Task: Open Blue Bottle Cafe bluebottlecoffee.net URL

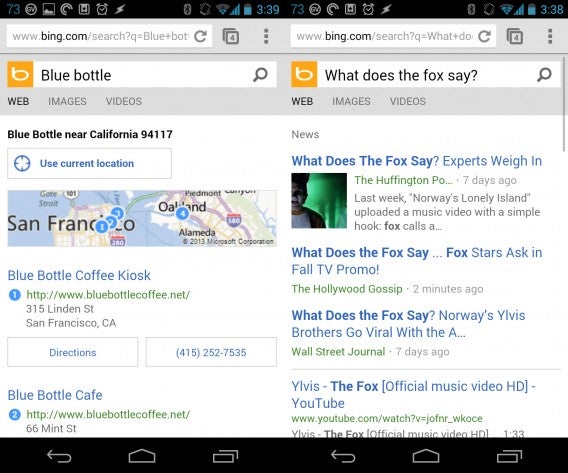Action: click(x=108, y=414)
